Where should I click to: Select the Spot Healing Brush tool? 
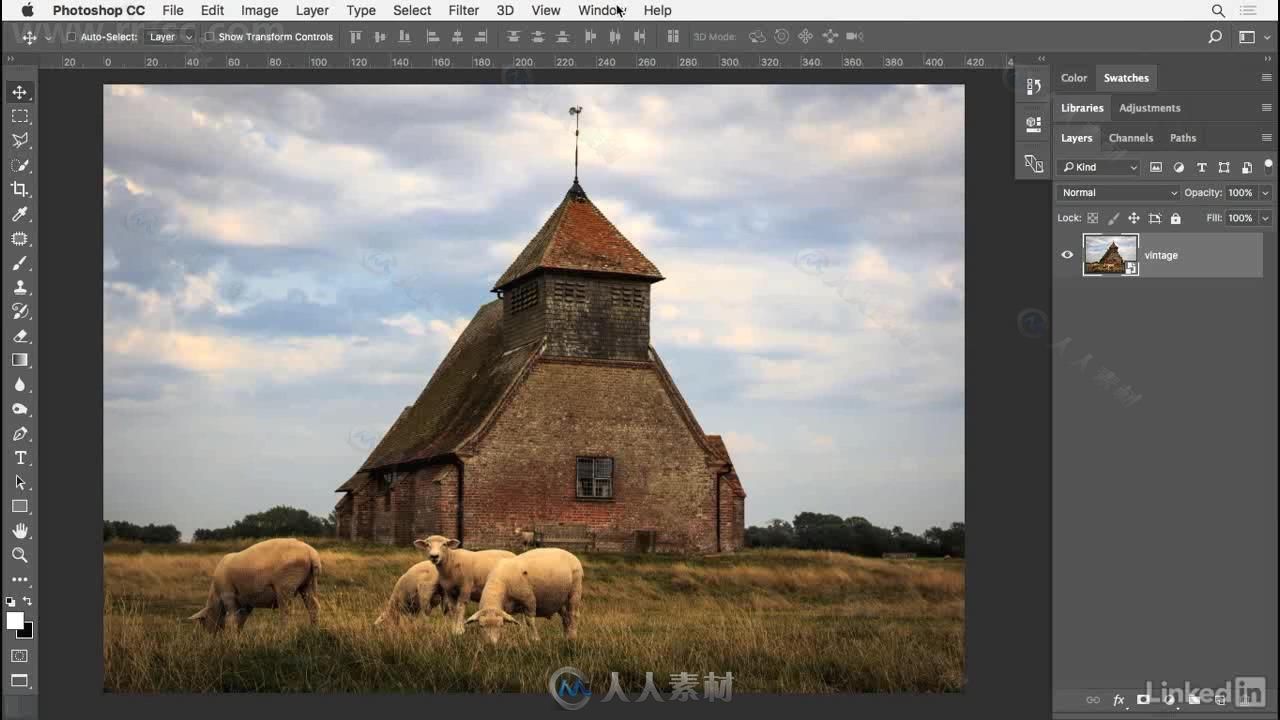[x=20, y=239]
